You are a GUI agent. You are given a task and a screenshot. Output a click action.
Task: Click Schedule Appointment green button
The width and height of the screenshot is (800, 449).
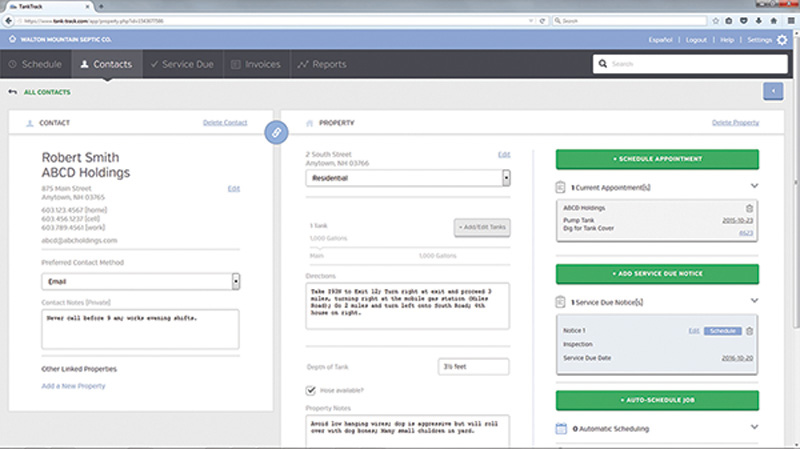coord(657,159)
